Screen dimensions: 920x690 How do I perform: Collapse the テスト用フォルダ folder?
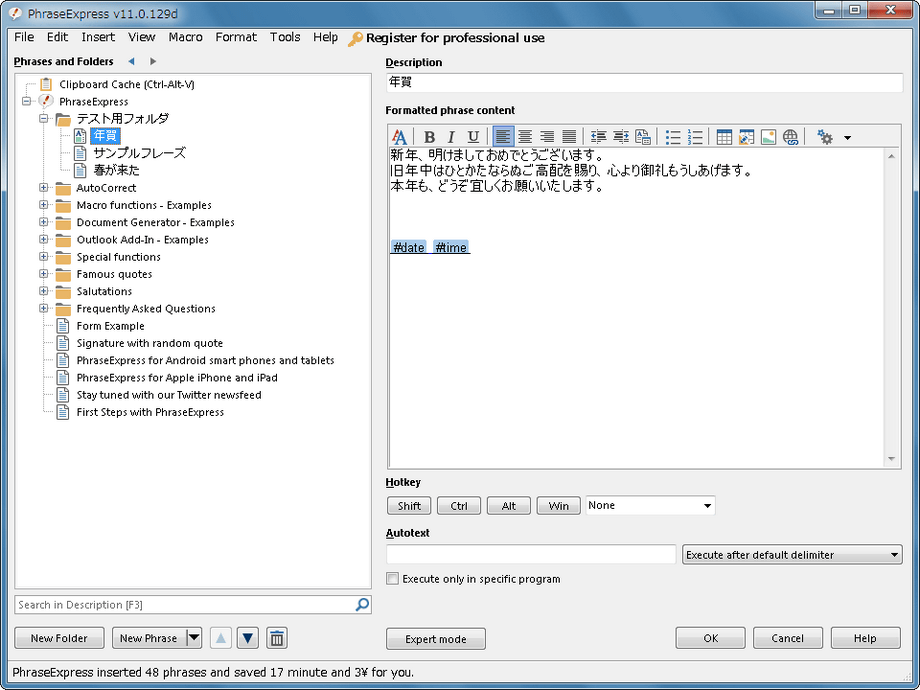[x=44, y=119]
